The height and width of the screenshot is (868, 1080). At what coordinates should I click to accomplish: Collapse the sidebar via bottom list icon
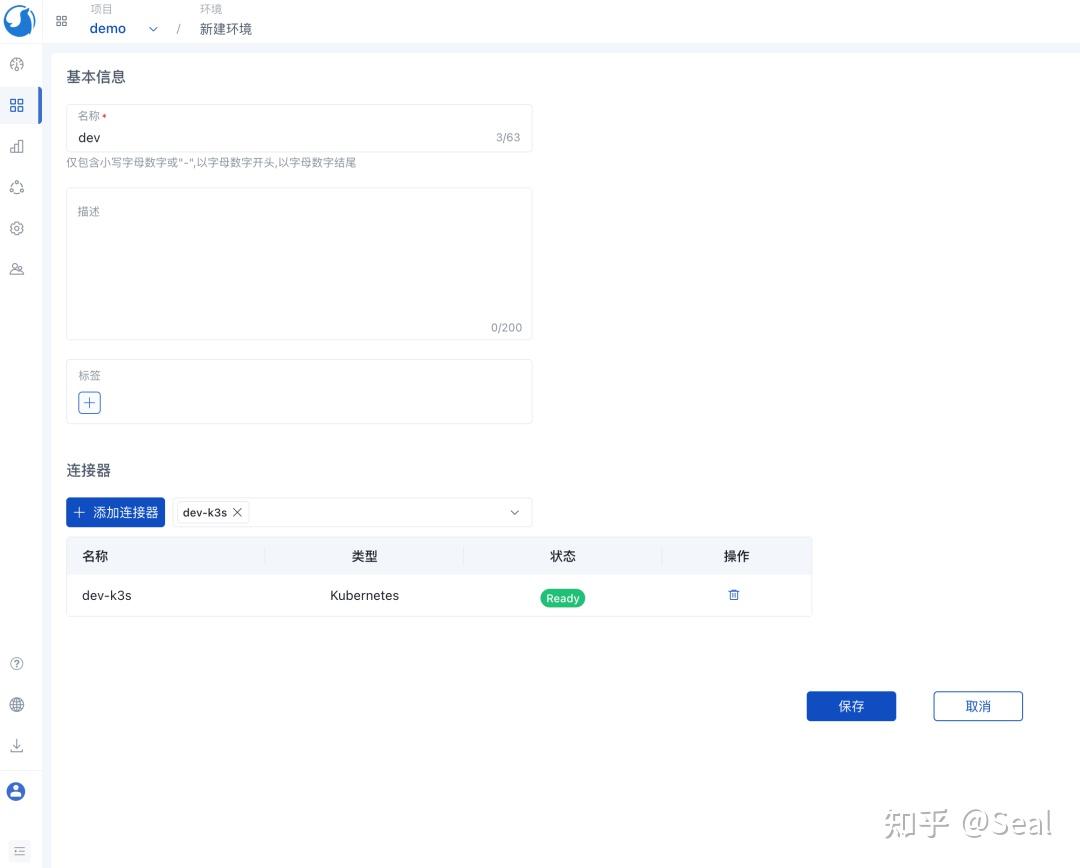(x=19, y=851)
